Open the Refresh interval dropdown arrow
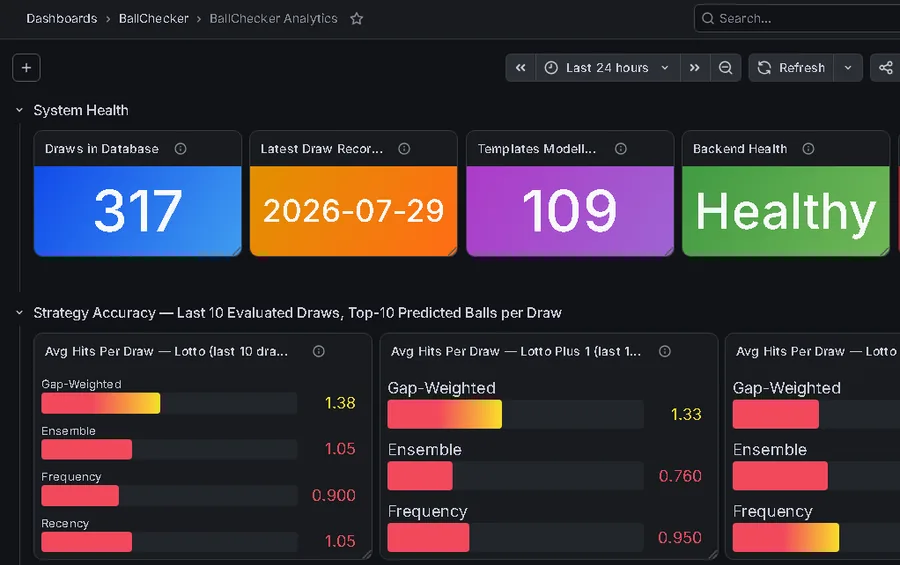The image size is (900, 565). click(x=848, y=68)
